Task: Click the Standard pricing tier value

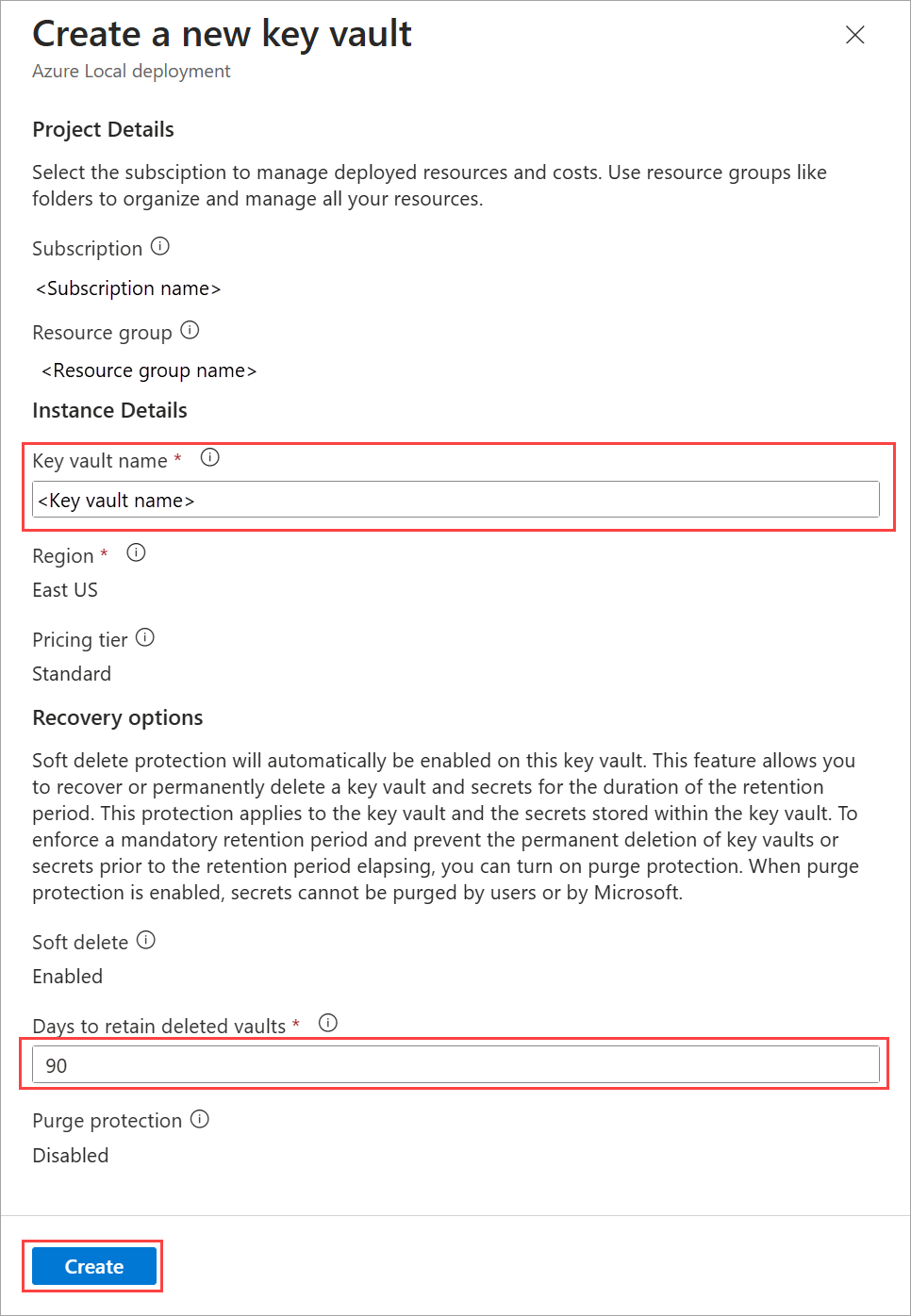Action: click(72, 674)
